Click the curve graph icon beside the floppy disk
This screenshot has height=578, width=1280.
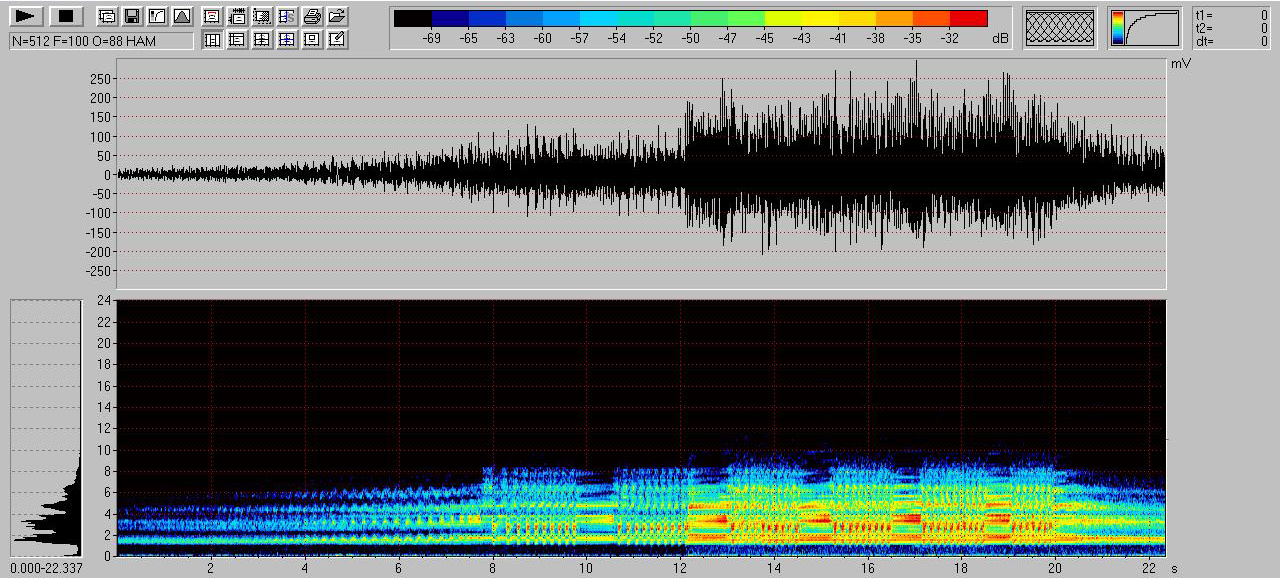pyautogui.click(x=157, y=16)
